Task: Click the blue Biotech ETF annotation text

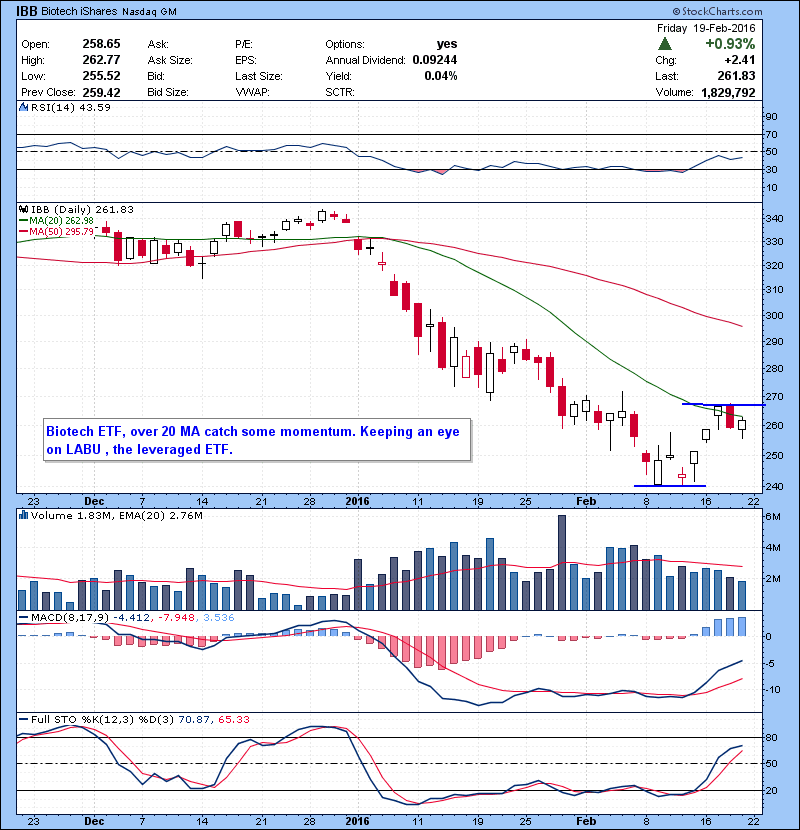Action: (253, 440)
